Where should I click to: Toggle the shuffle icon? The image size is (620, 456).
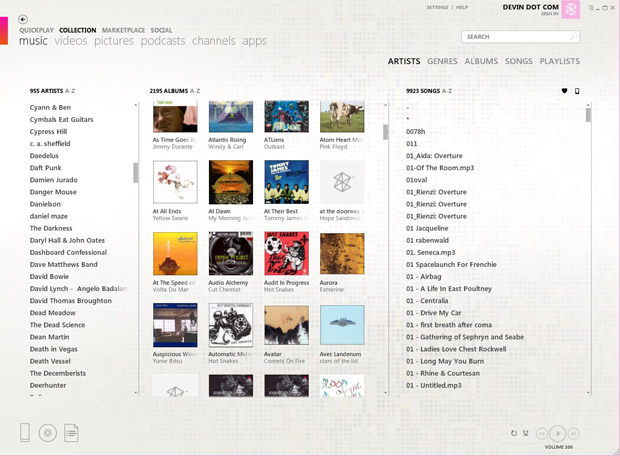point(525,433)
